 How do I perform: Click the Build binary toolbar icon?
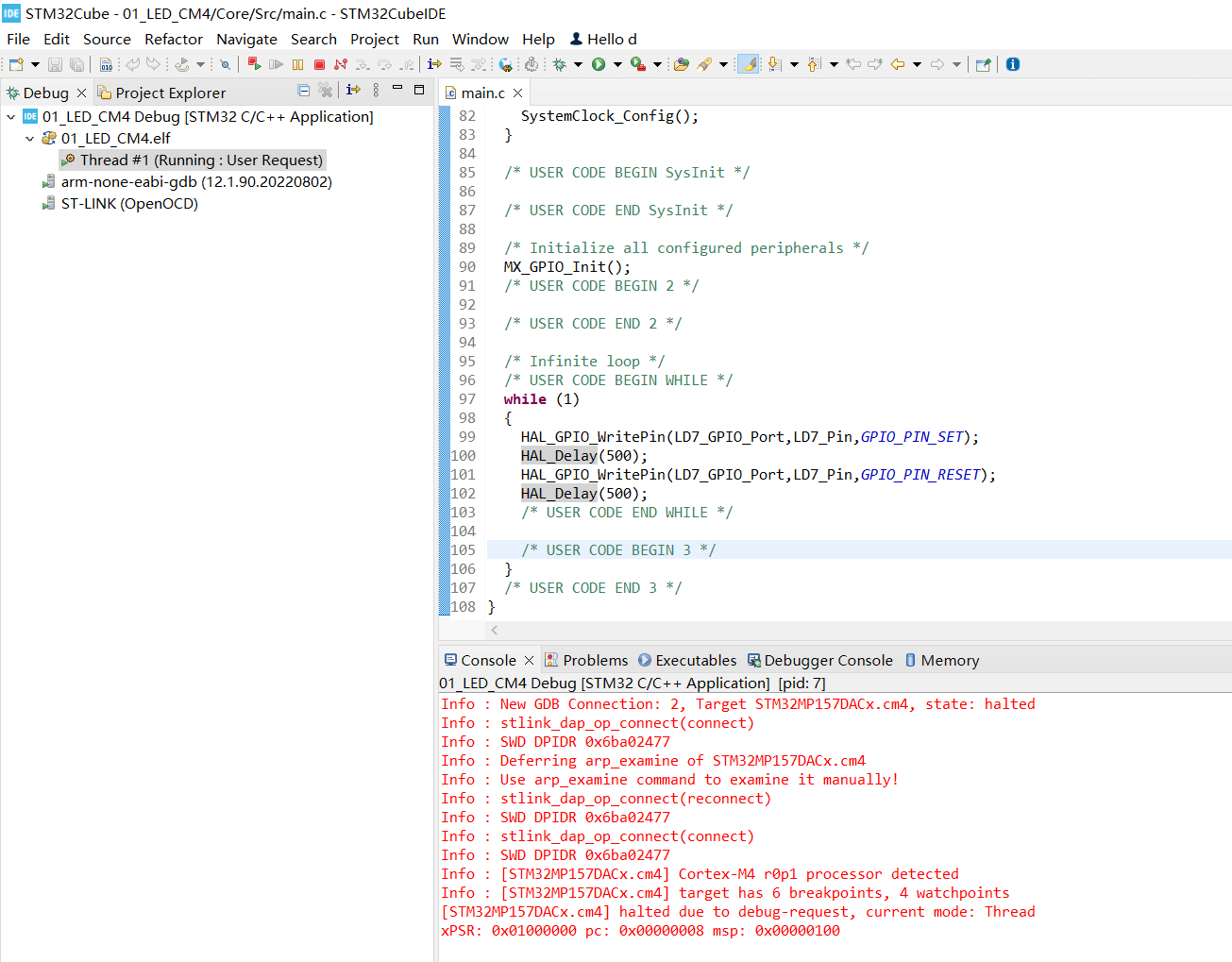click(x=106, y=64)
